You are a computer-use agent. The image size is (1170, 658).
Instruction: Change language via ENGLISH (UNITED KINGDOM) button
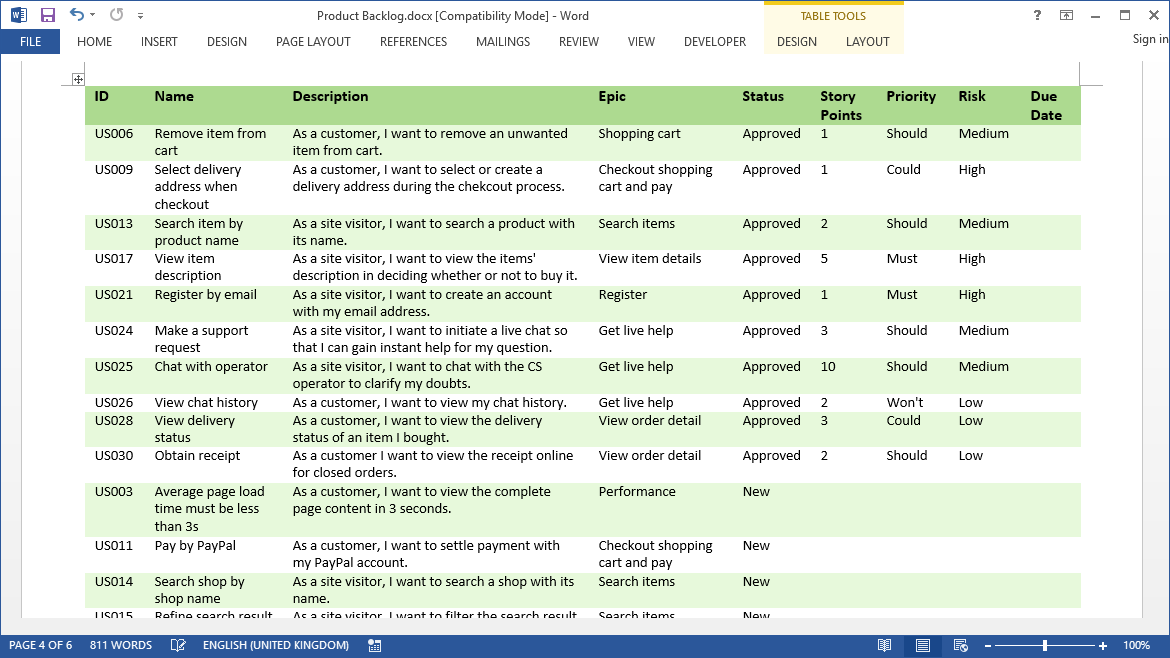point(275,645)
